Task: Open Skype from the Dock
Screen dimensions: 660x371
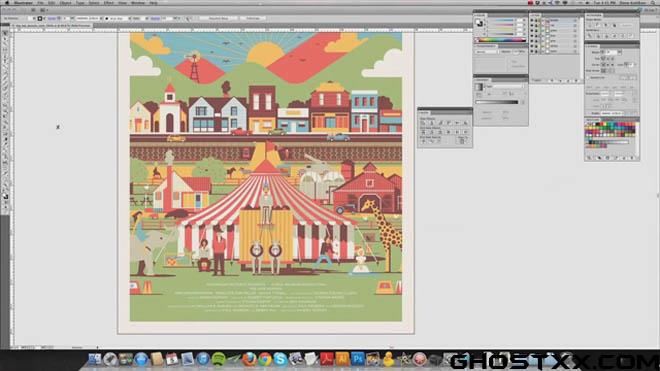Action: pos(280,359)
